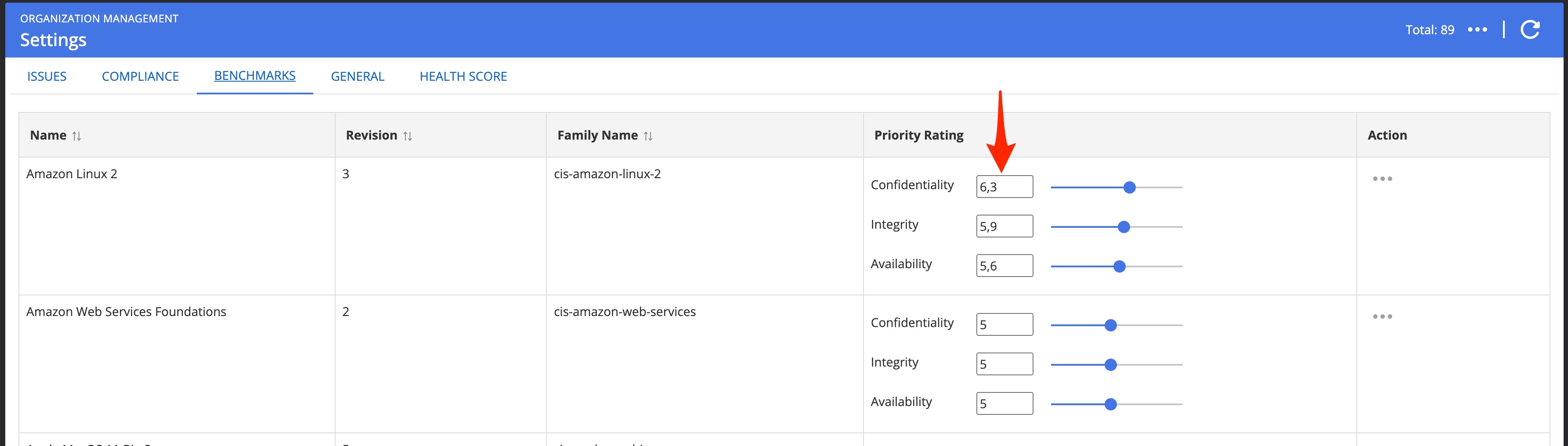Focus Amazon Linux 2 Confidentiality value field
The width and height of the screenshot is (1568, 446).
coord(1004,187)
